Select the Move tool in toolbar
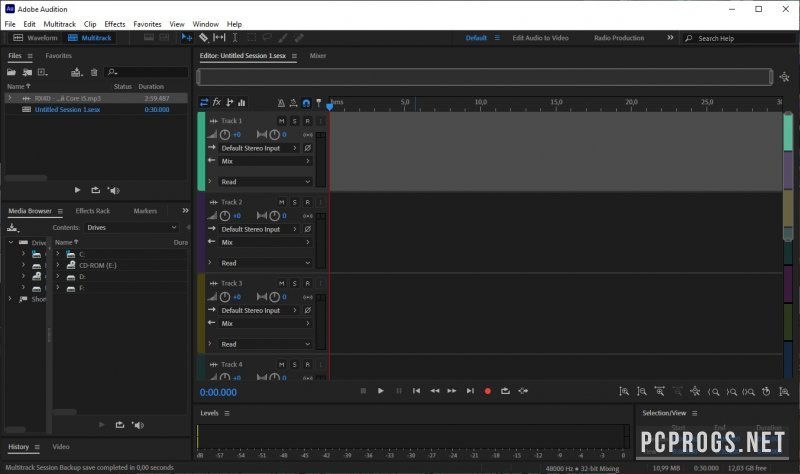Image resolution: width=800 pixels, height=474 pixels. 187,38
